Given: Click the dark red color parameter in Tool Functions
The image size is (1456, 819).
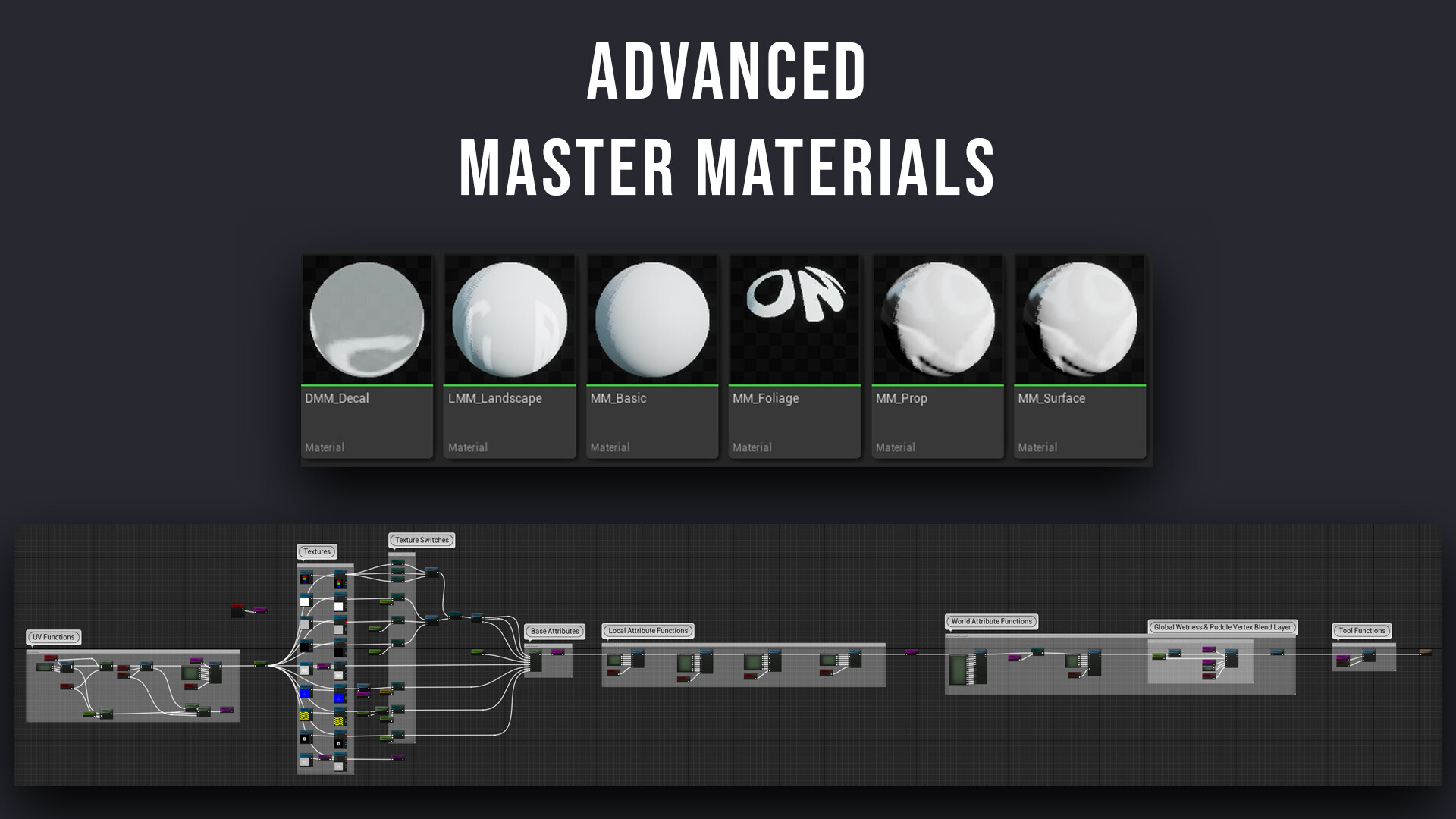Looking at the screenshot, I should coord(1342,664).
